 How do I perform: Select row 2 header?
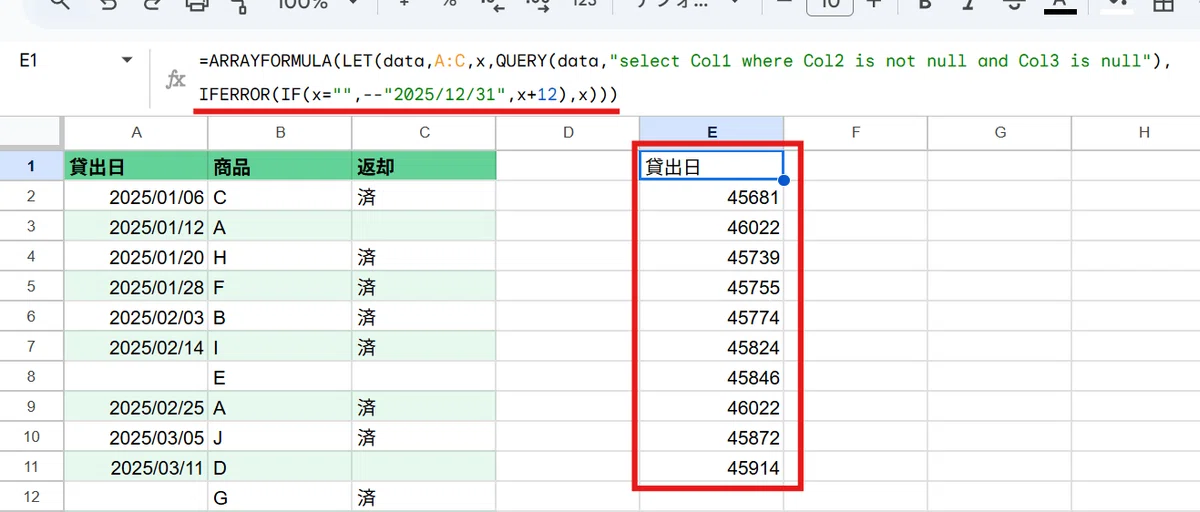pos(31,197)
